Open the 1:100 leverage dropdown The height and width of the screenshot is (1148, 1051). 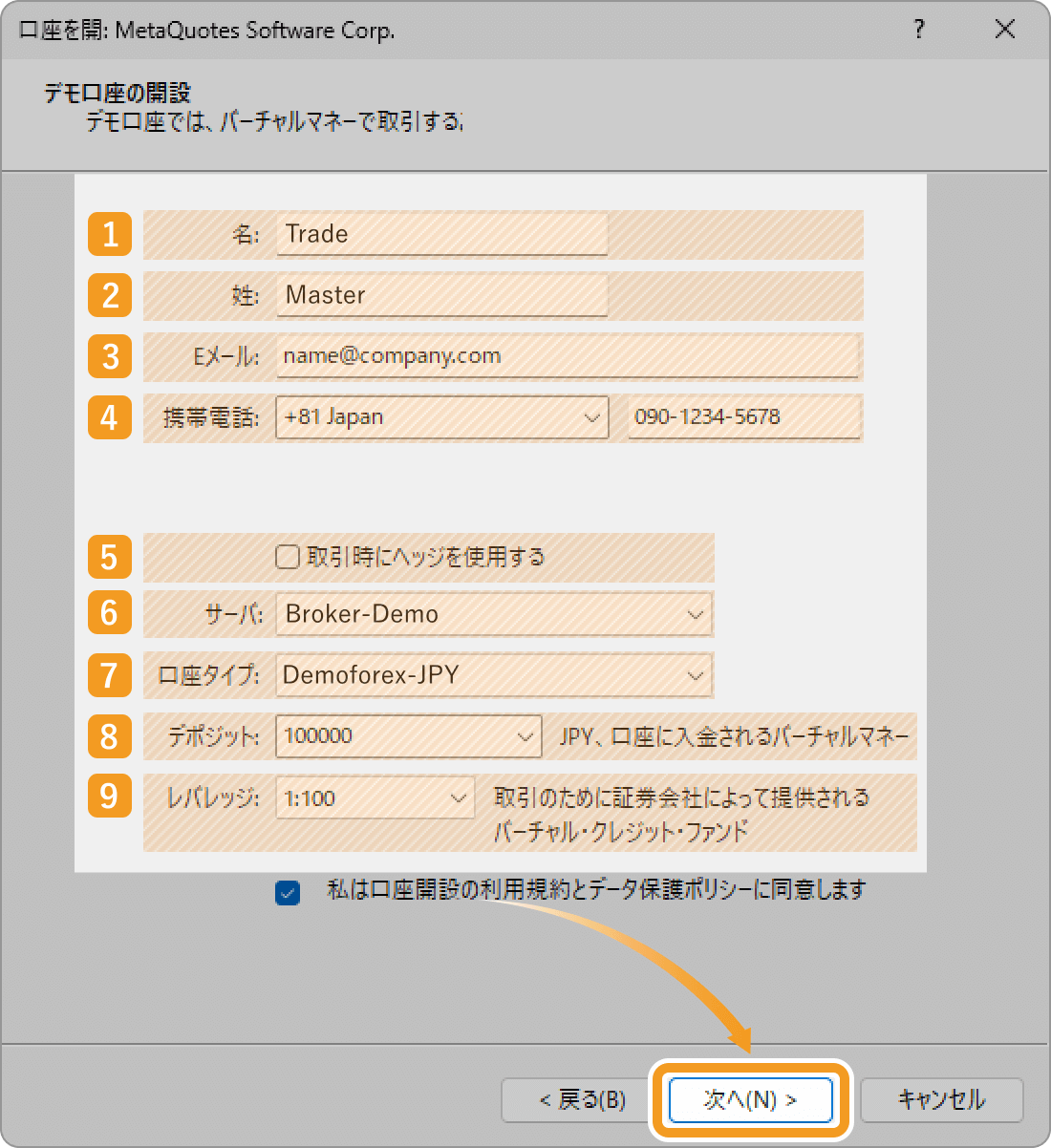click(375, 797)
